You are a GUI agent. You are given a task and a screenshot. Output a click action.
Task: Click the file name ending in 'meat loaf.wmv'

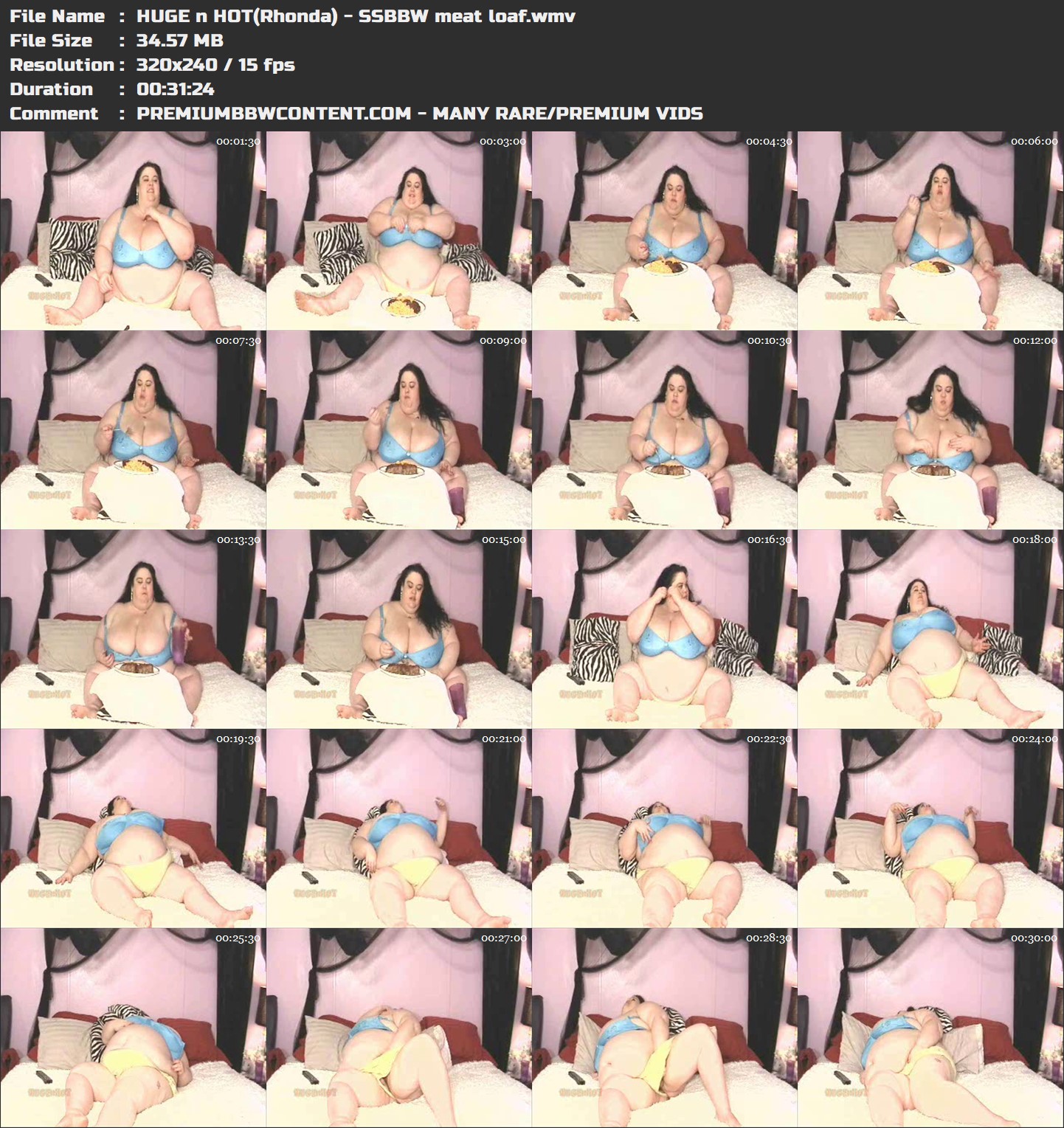(x=356, y=16)
